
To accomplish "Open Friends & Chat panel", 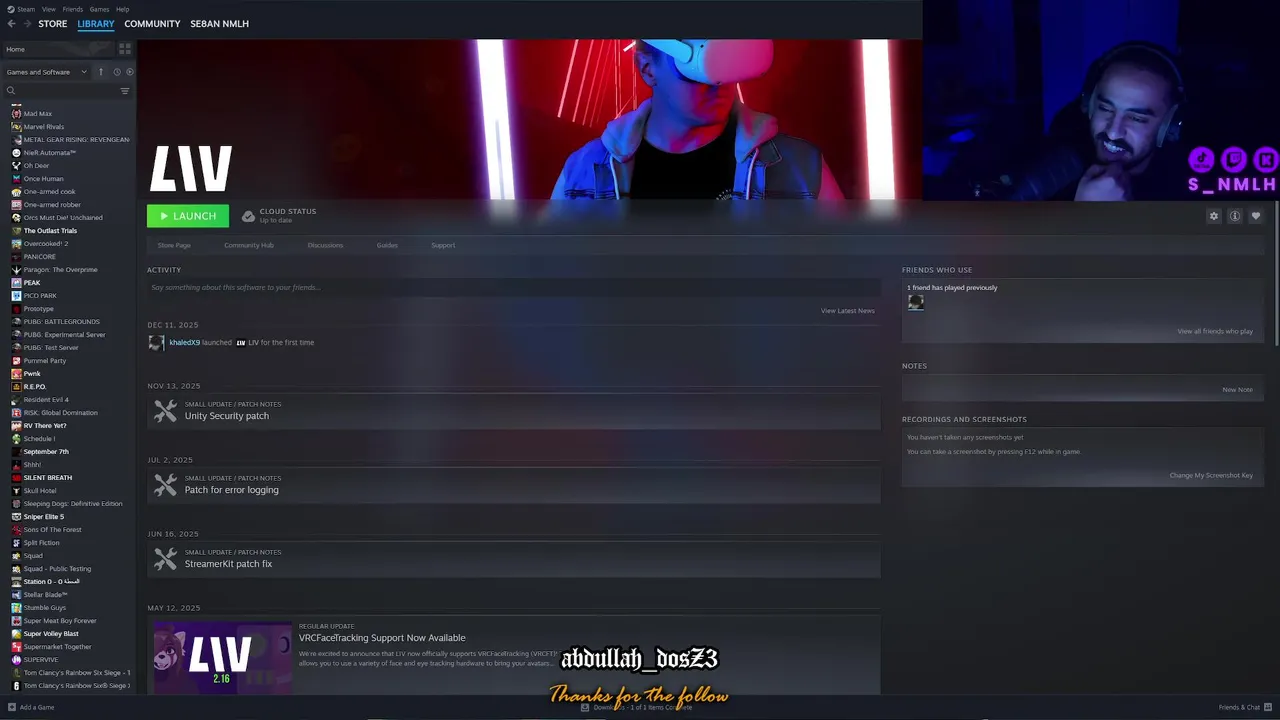I will coord(1245,707).
